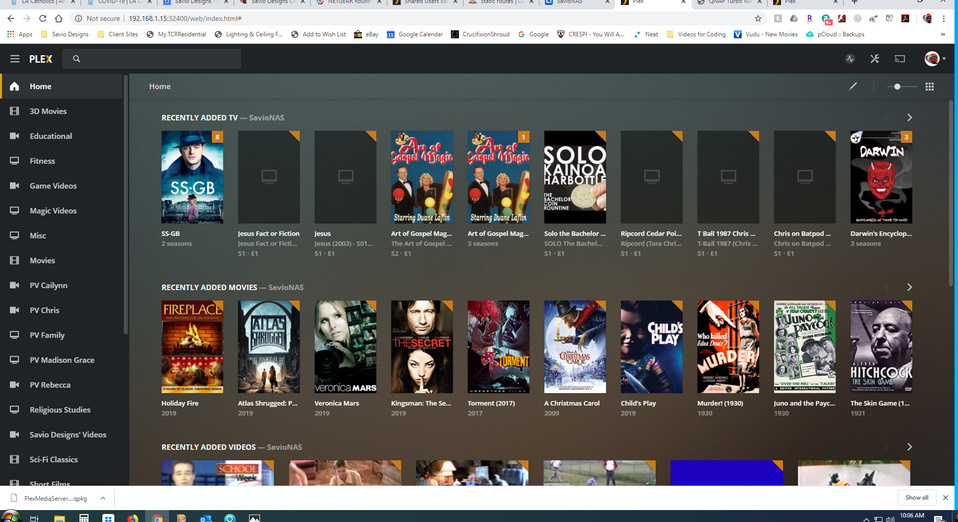Switch to the SavioNAS browser tab
The image size is (958, 522).
click(x=576, y=3)
